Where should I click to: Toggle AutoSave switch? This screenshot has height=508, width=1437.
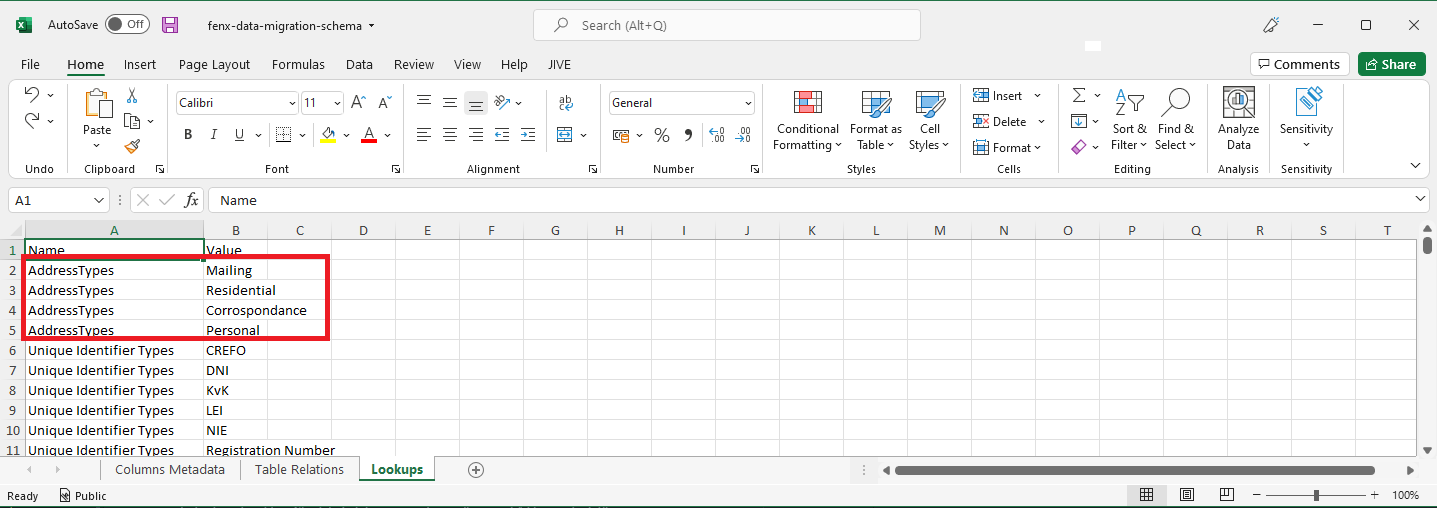coord(127,25)
